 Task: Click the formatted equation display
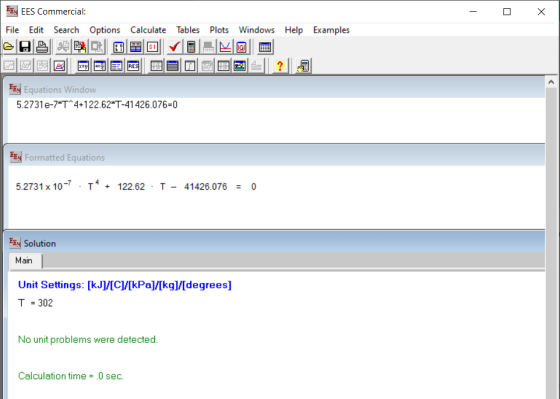[x=136, y=186]
